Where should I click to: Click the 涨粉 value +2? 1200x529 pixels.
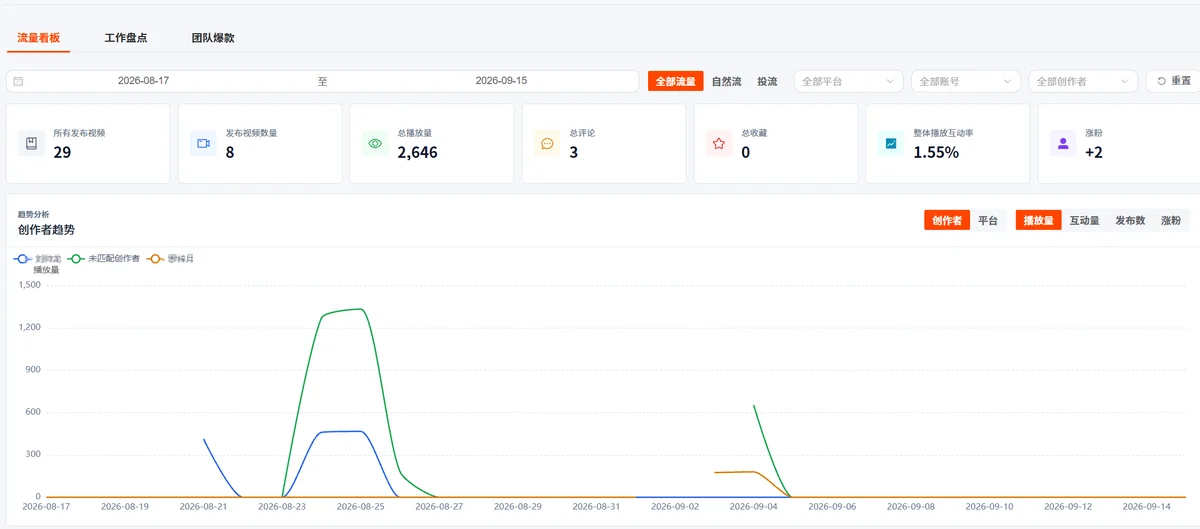click(1094, 153)
